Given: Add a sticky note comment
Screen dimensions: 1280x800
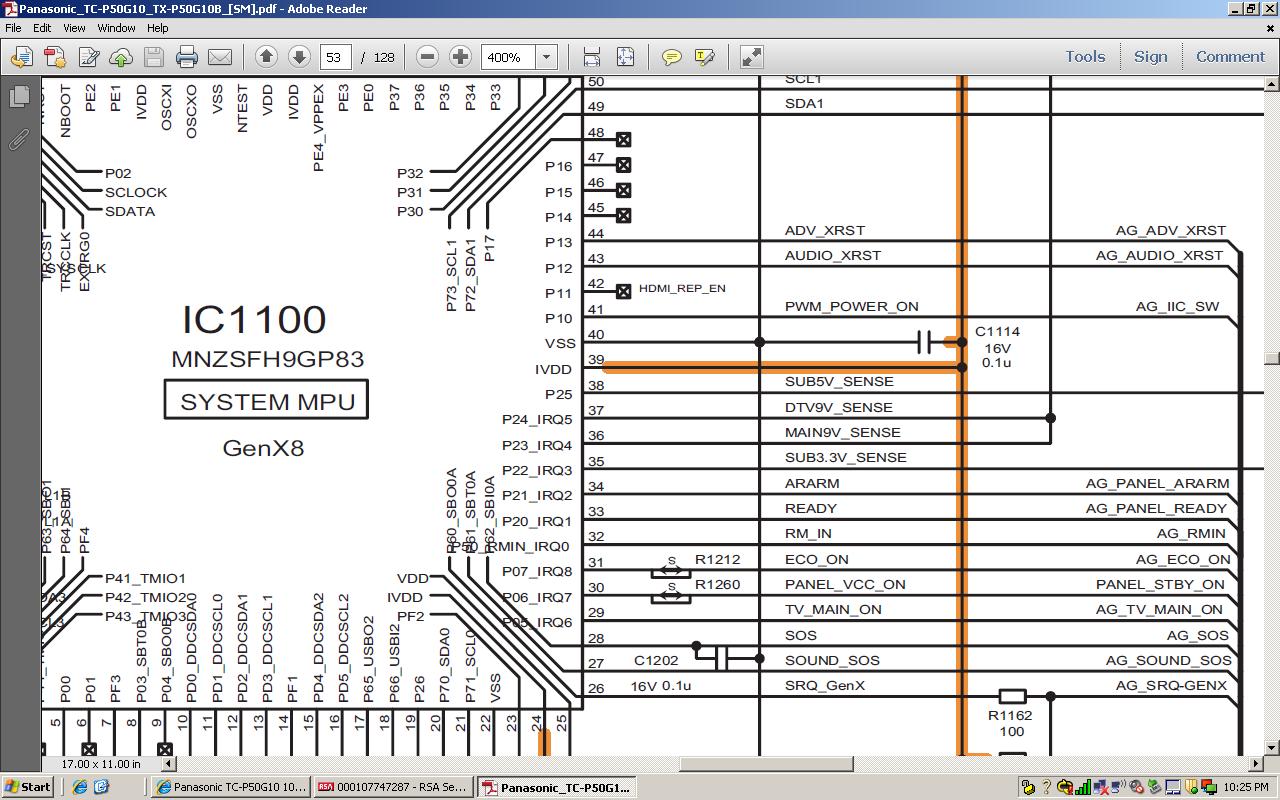Looking at the screenshot, I should click(x=672, y=57).
